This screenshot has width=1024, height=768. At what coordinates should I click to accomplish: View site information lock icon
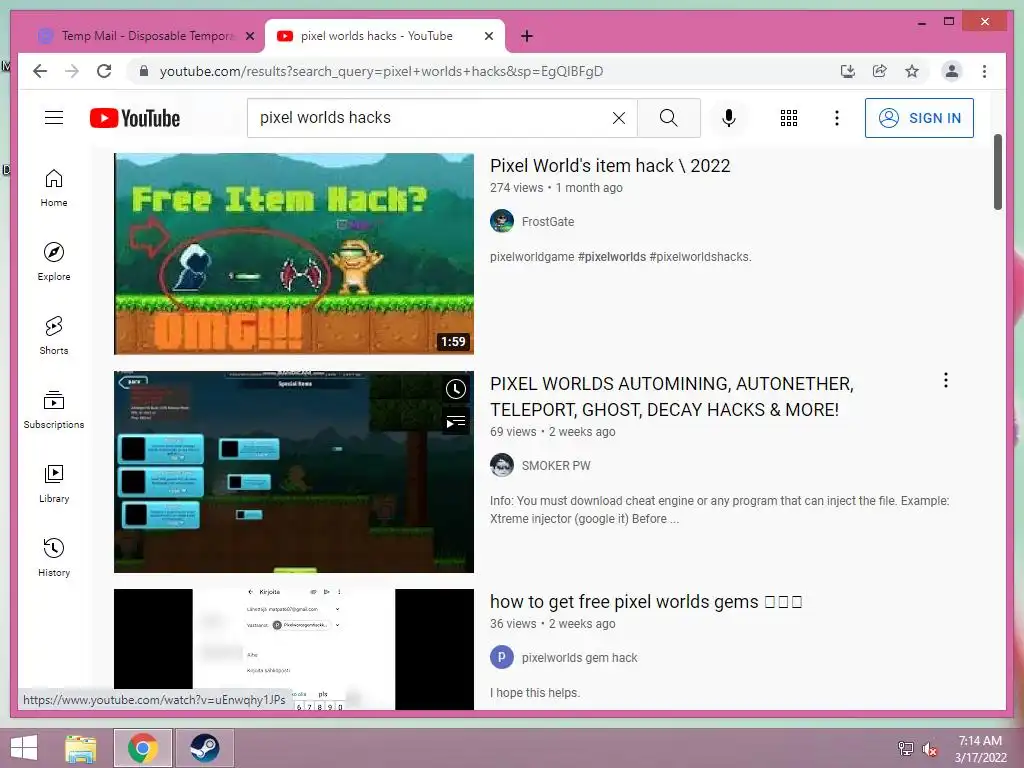point(144,71)
